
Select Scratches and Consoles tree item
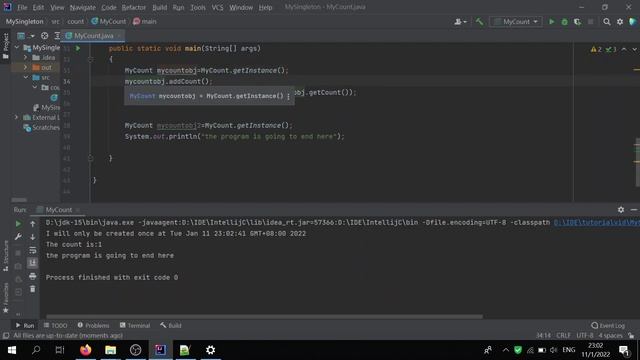click(41, 127)
